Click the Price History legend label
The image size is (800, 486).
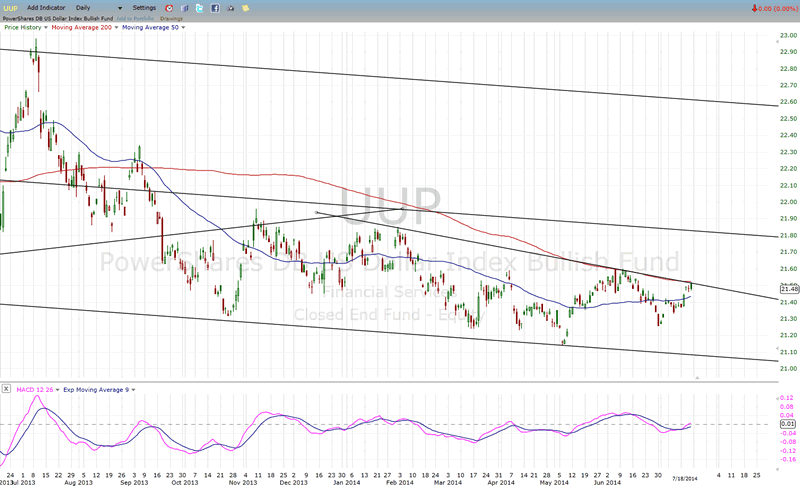[x=23, y=28]
